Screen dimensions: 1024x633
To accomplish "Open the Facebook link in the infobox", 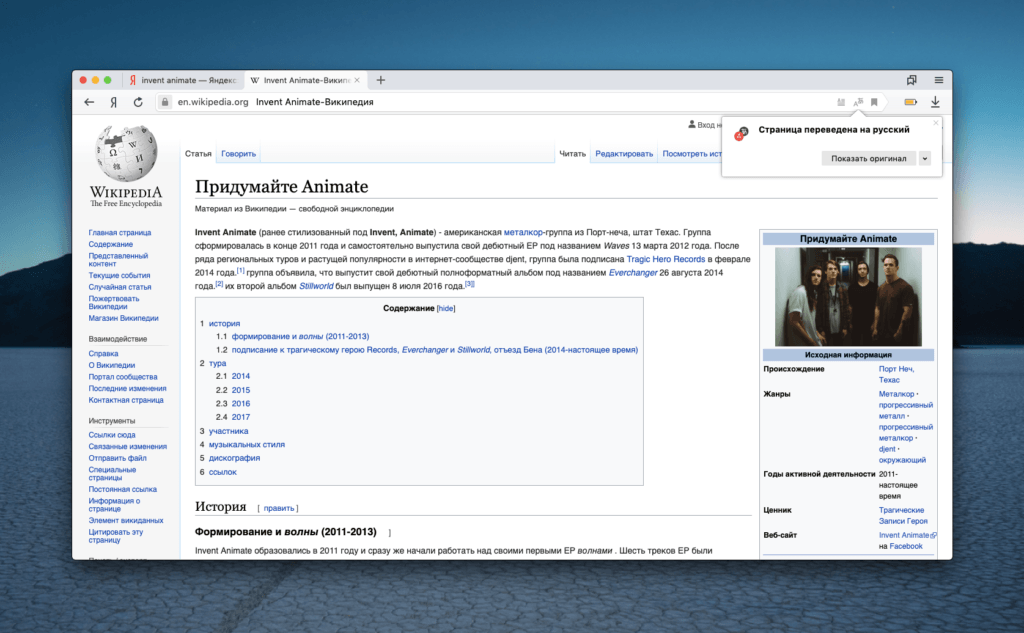I will [x=906, y=546].
